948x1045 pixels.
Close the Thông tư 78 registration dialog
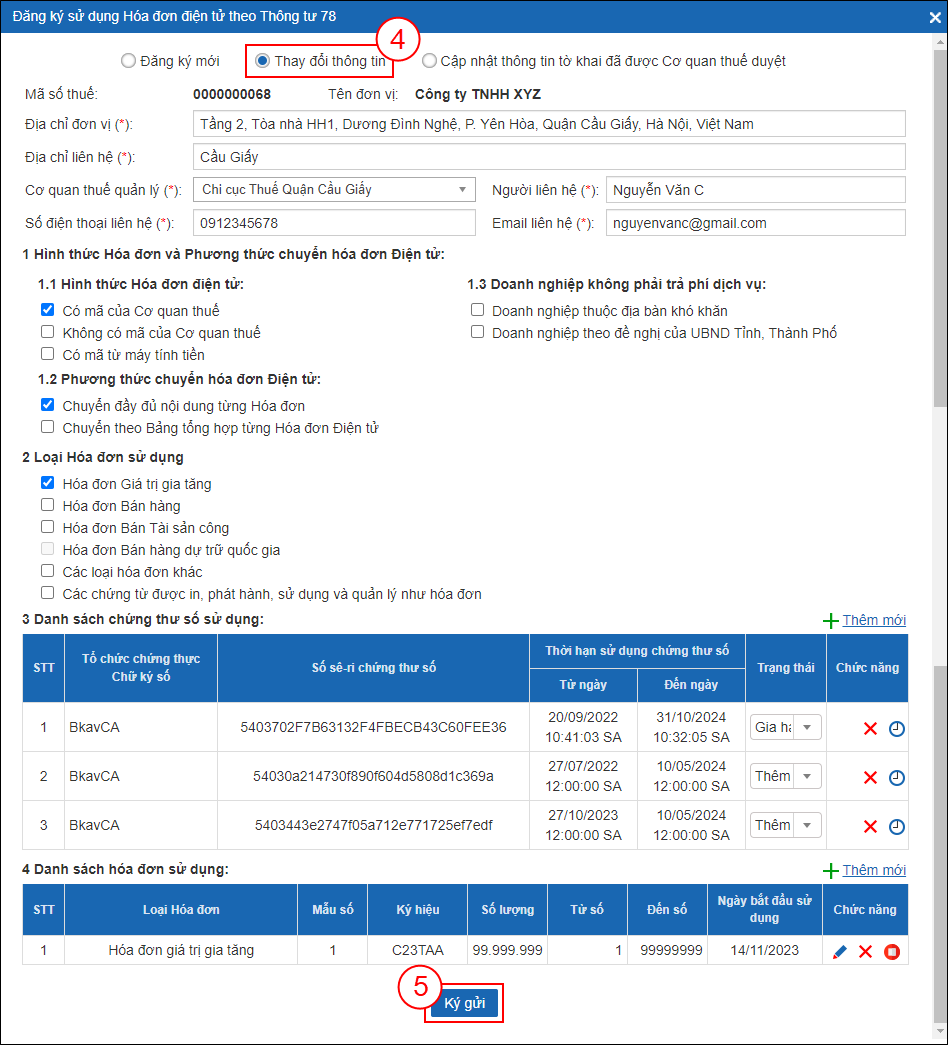coord(935,17)
